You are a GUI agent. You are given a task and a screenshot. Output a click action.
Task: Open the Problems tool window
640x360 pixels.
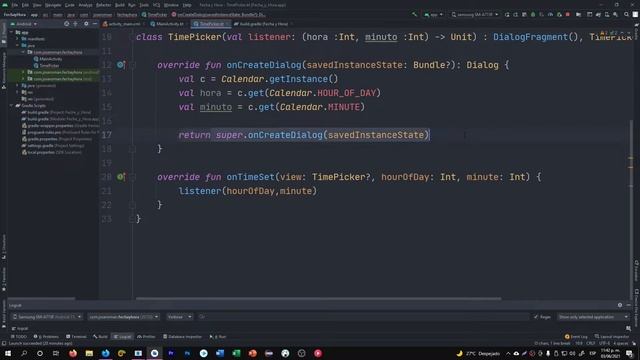click(x=46, y=337)
